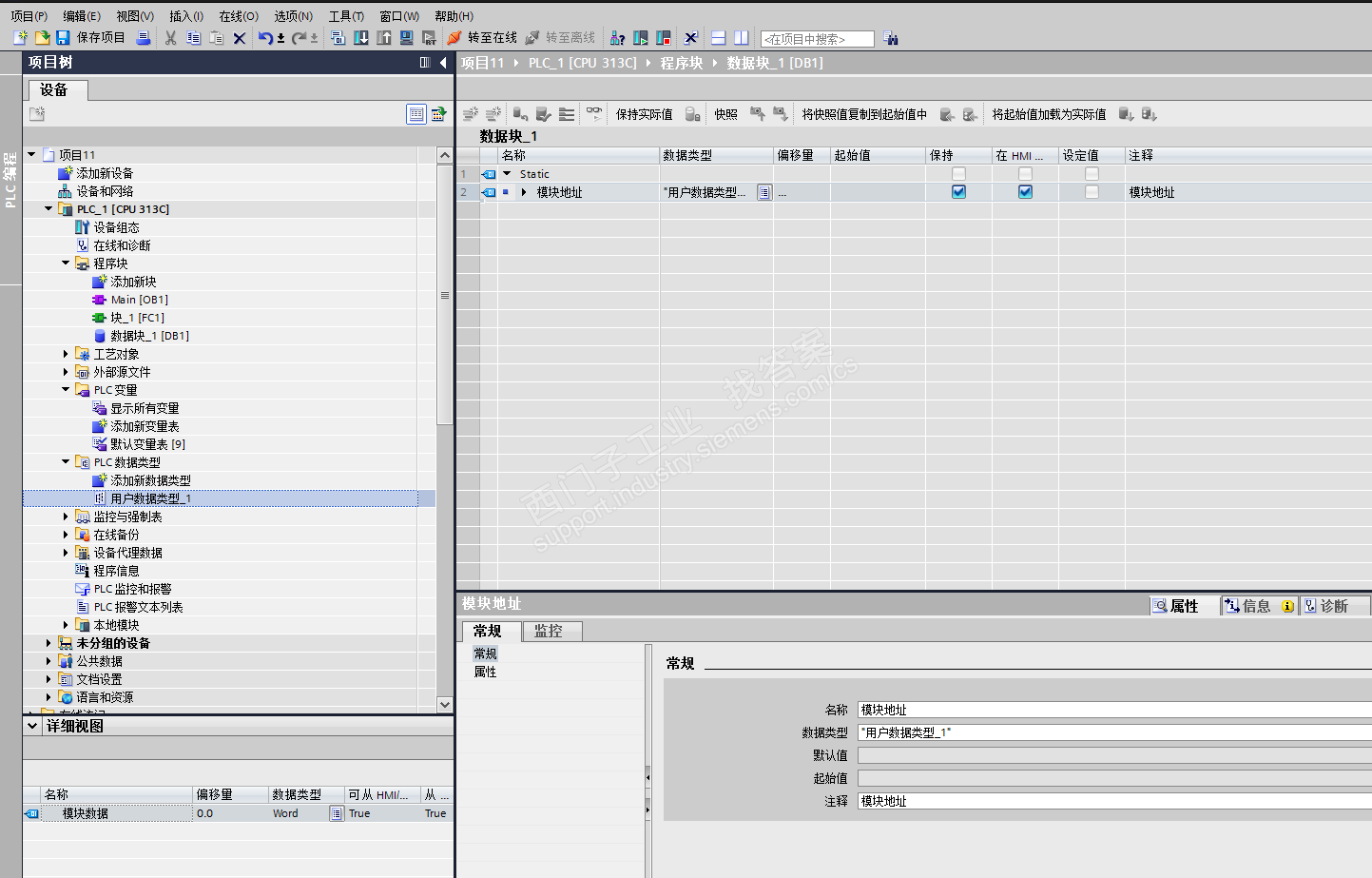The width and height of the screenshot is (1372, 878).
Task: Toggle 在 HMI checkbox in Static row
Action: [1025, 173]
